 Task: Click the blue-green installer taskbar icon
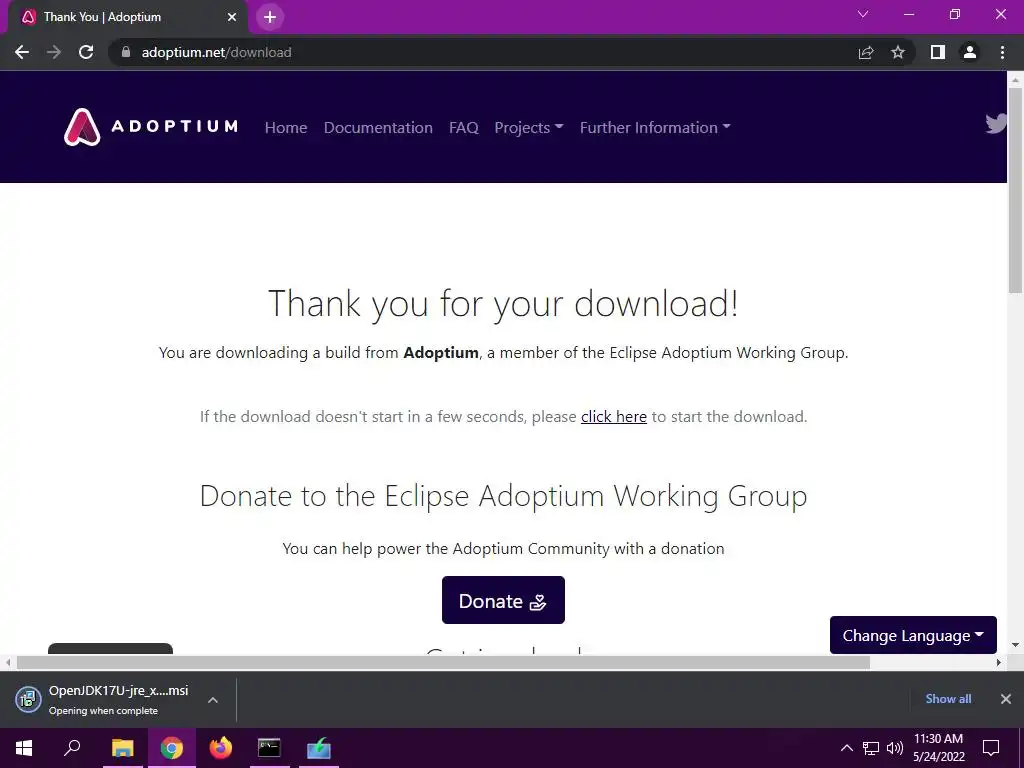click(x=319, y=748)
